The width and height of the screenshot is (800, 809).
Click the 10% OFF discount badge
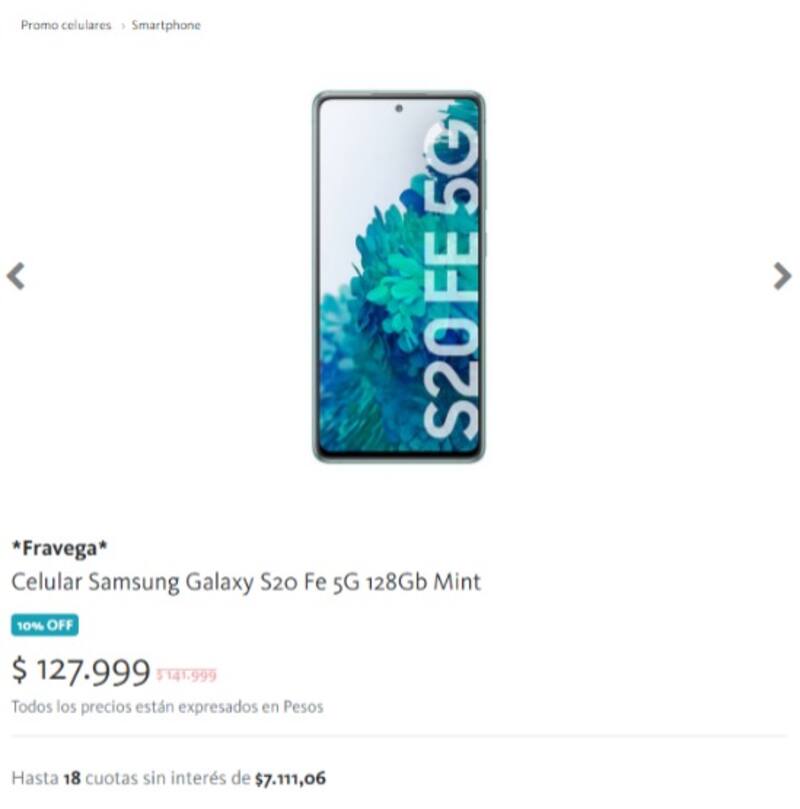(45, 625)
